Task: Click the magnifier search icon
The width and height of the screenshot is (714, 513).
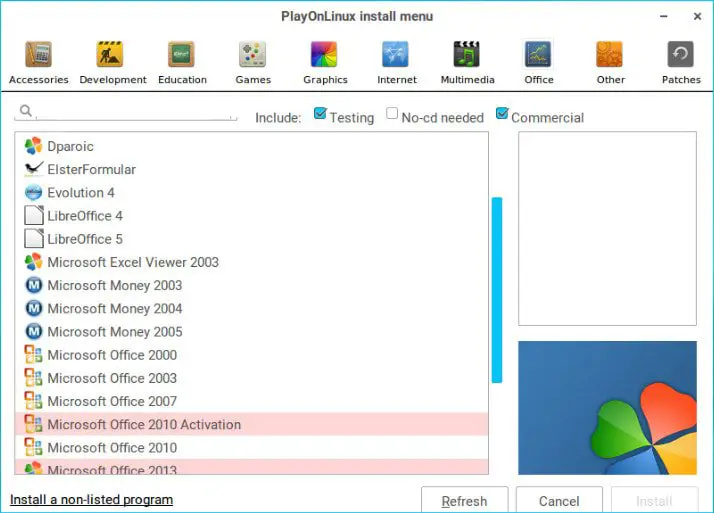Action: (x=26, y=111)
